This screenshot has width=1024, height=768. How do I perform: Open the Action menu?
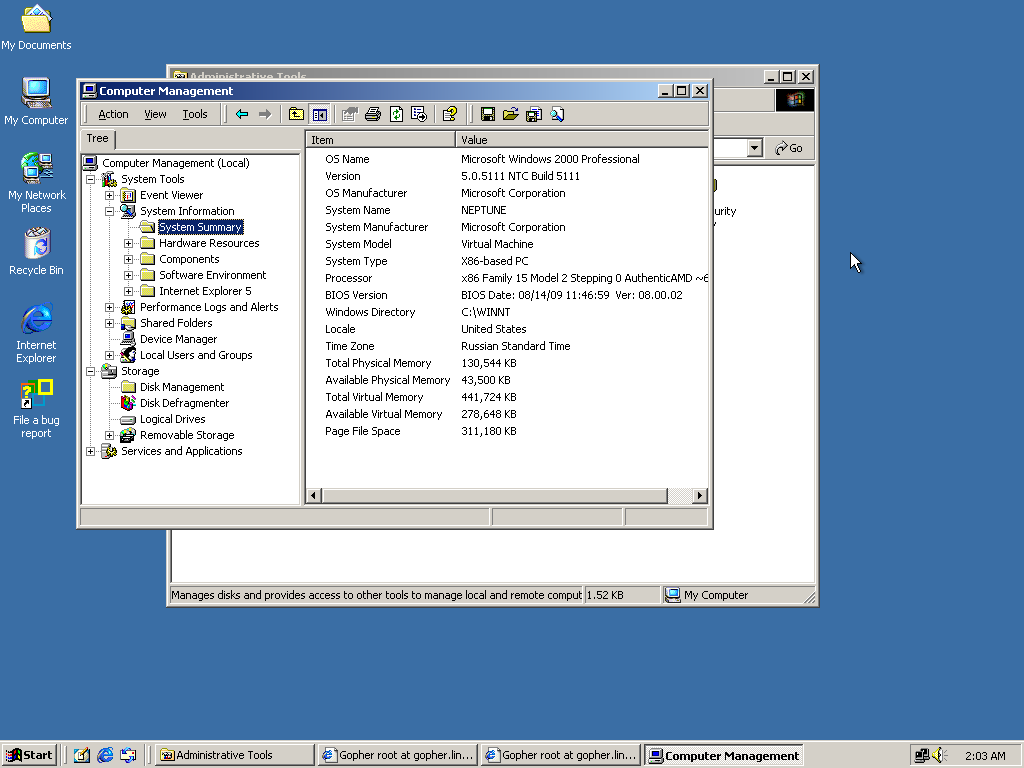113,114
